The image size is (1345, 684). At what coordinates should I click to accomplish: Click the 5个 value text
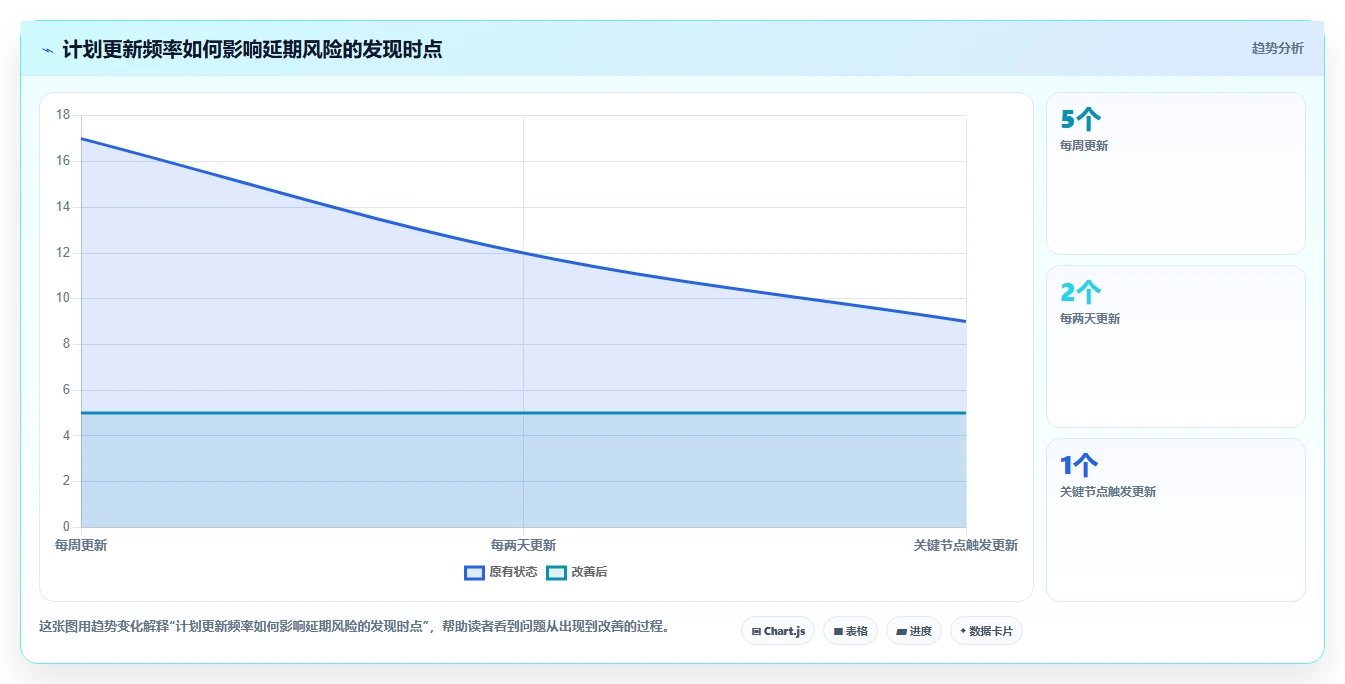1081,120
